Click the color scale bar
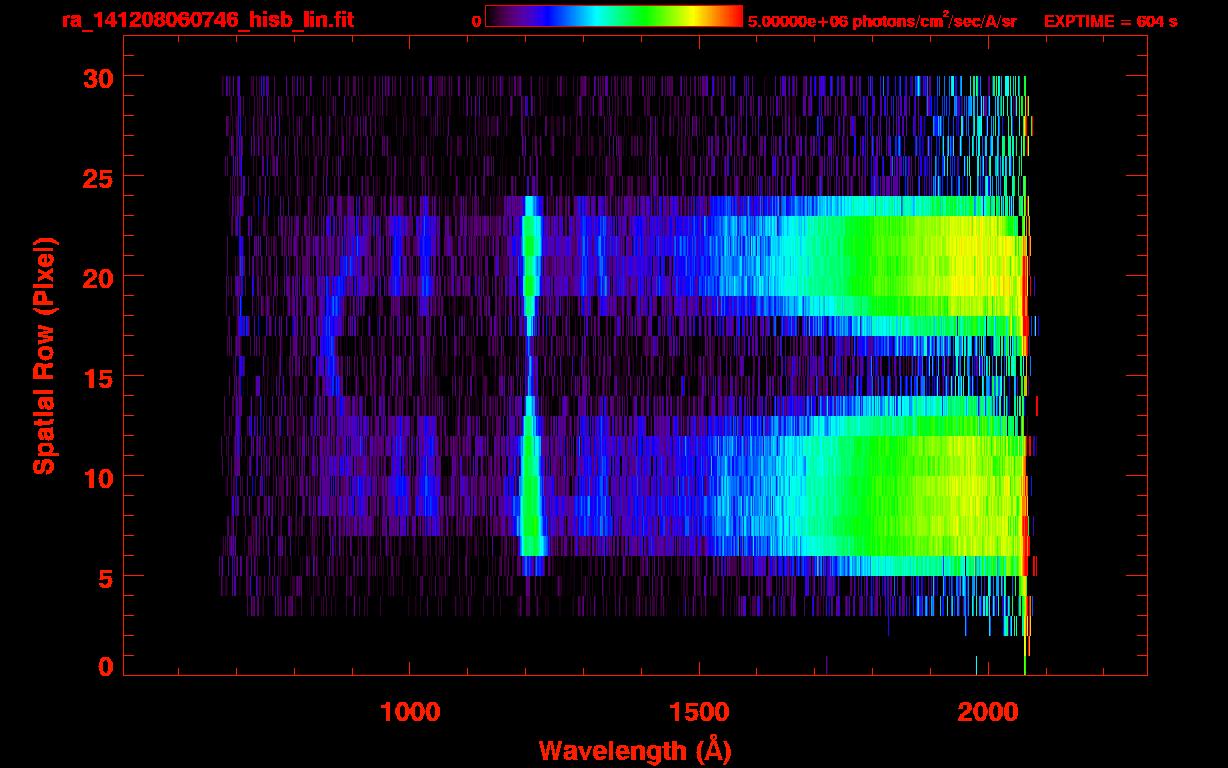This screenshot has width=1228, height=768. coord(614,16)
